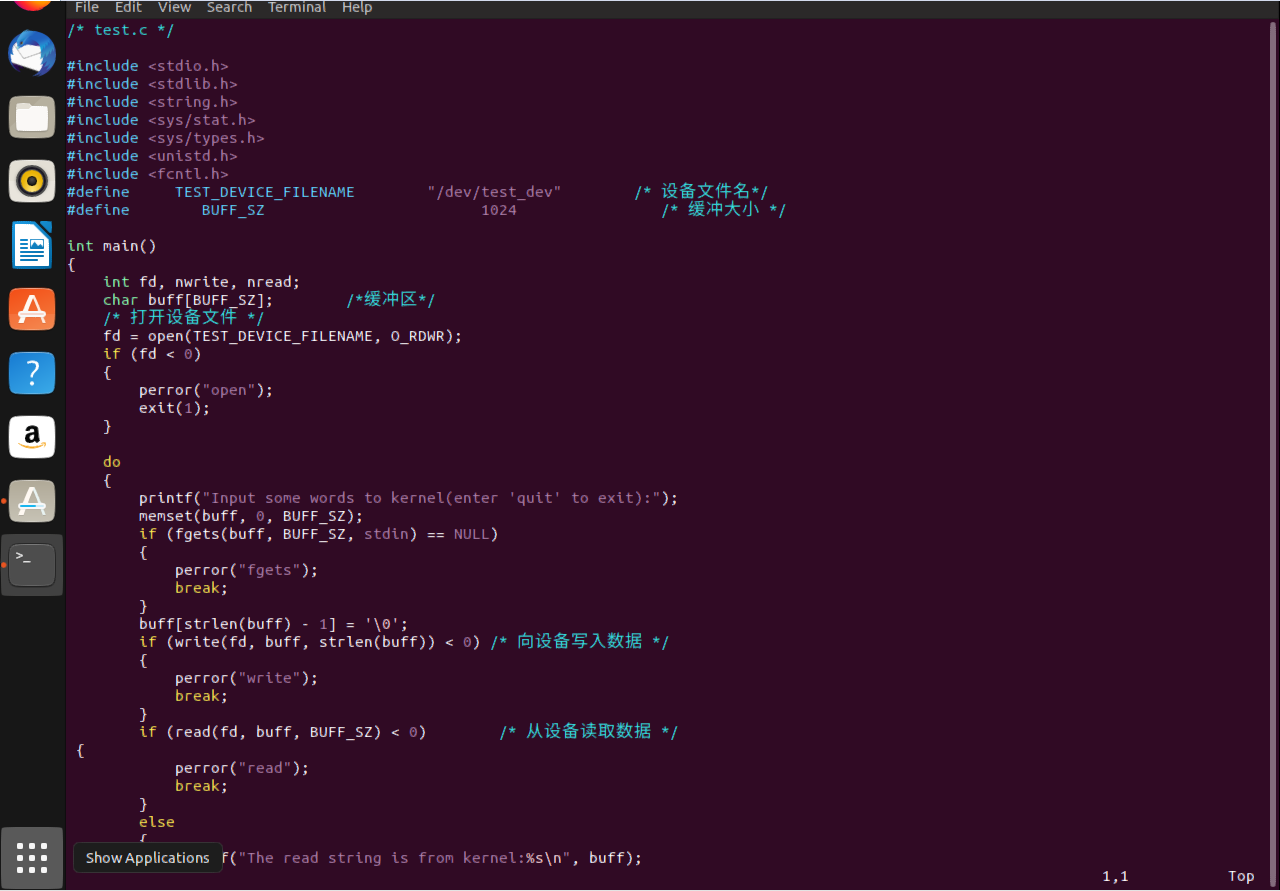Place cursor on the "int main()" line
Viewport: 1280px width, 891px height.
click(111, 246)
